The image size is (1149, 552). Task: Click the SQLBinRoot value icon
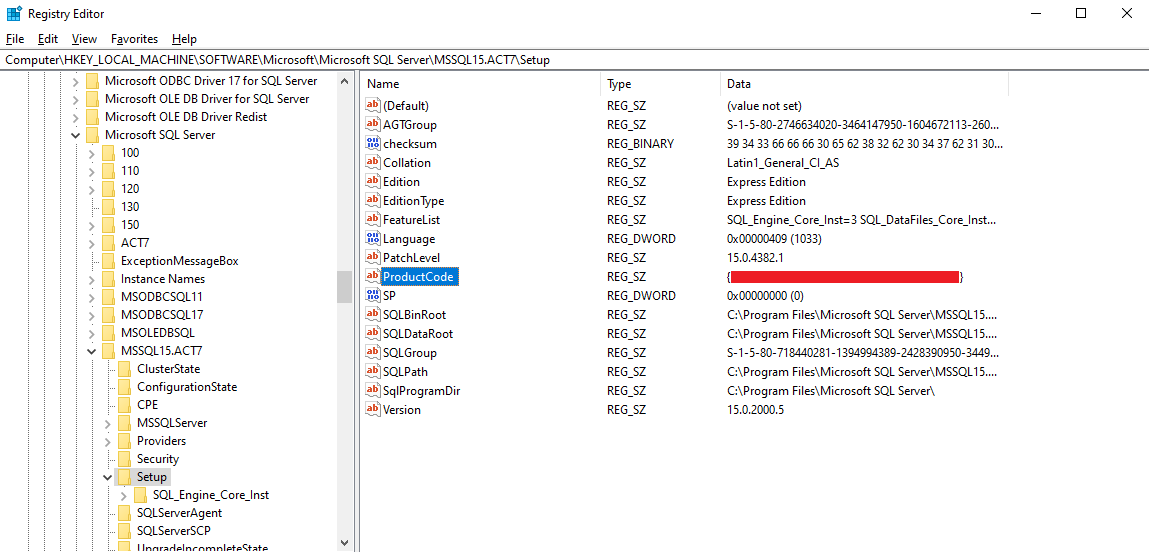[x=373, y=314]
